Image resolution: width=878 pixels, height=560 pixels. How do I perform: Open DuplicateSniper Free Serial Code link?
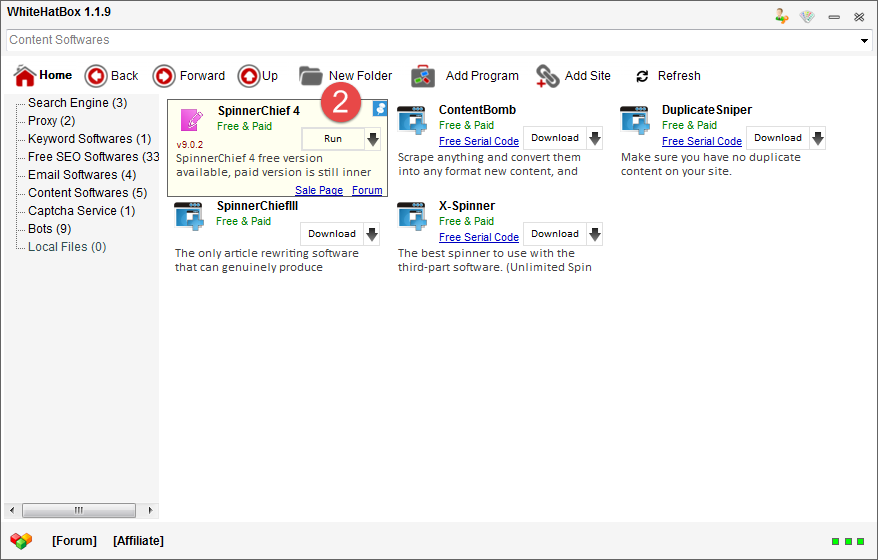pyautogui.click(x=702, y=141)
